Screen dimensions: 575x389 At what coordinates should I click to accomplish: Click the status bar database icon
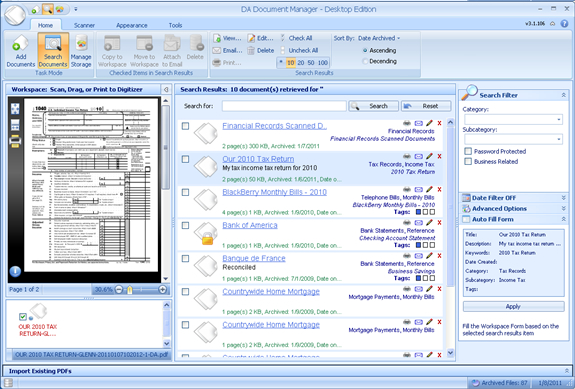(x=8, y=383)
